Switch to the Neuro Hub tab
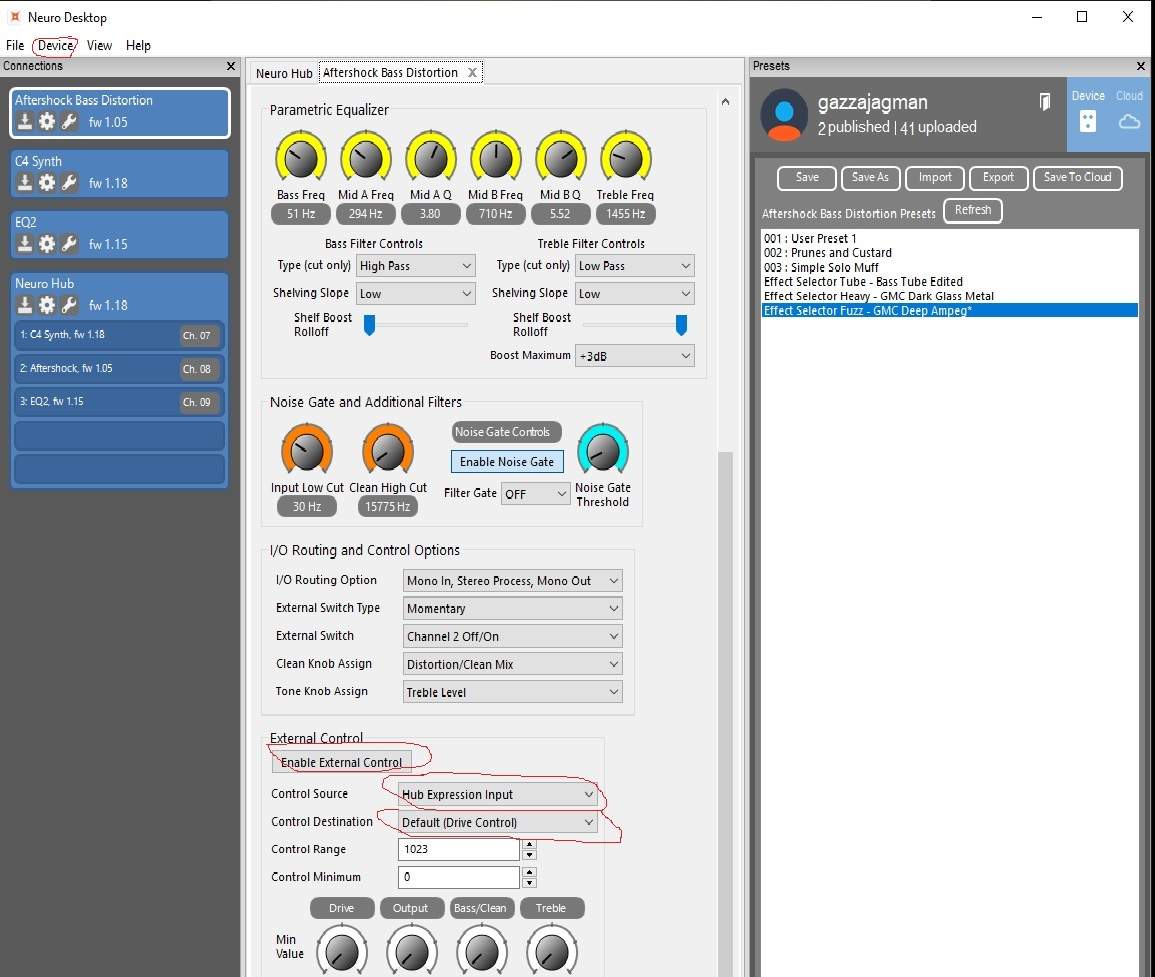This screenshot has height=977, width=1155. tap(284, 73)
